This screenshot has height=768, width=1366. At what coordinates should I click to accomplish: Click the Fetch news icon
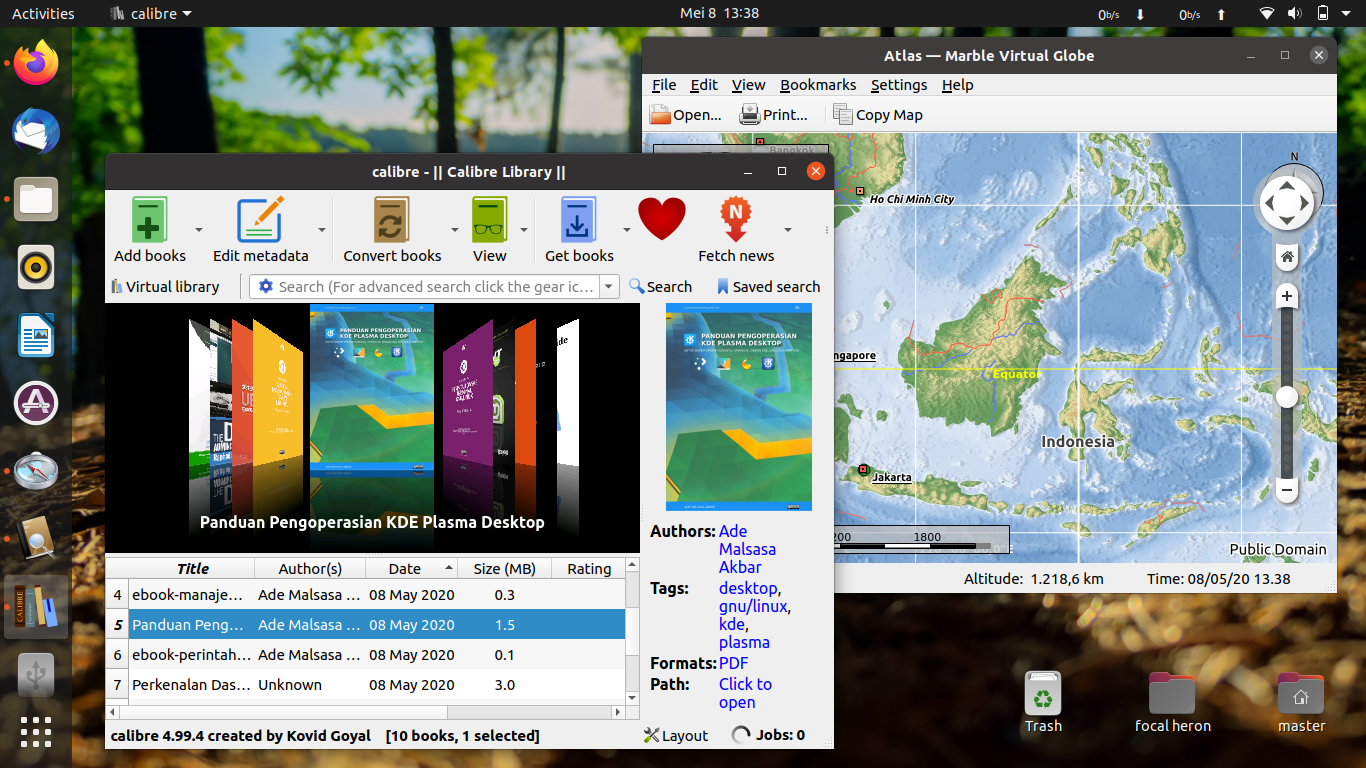[736, 219]
